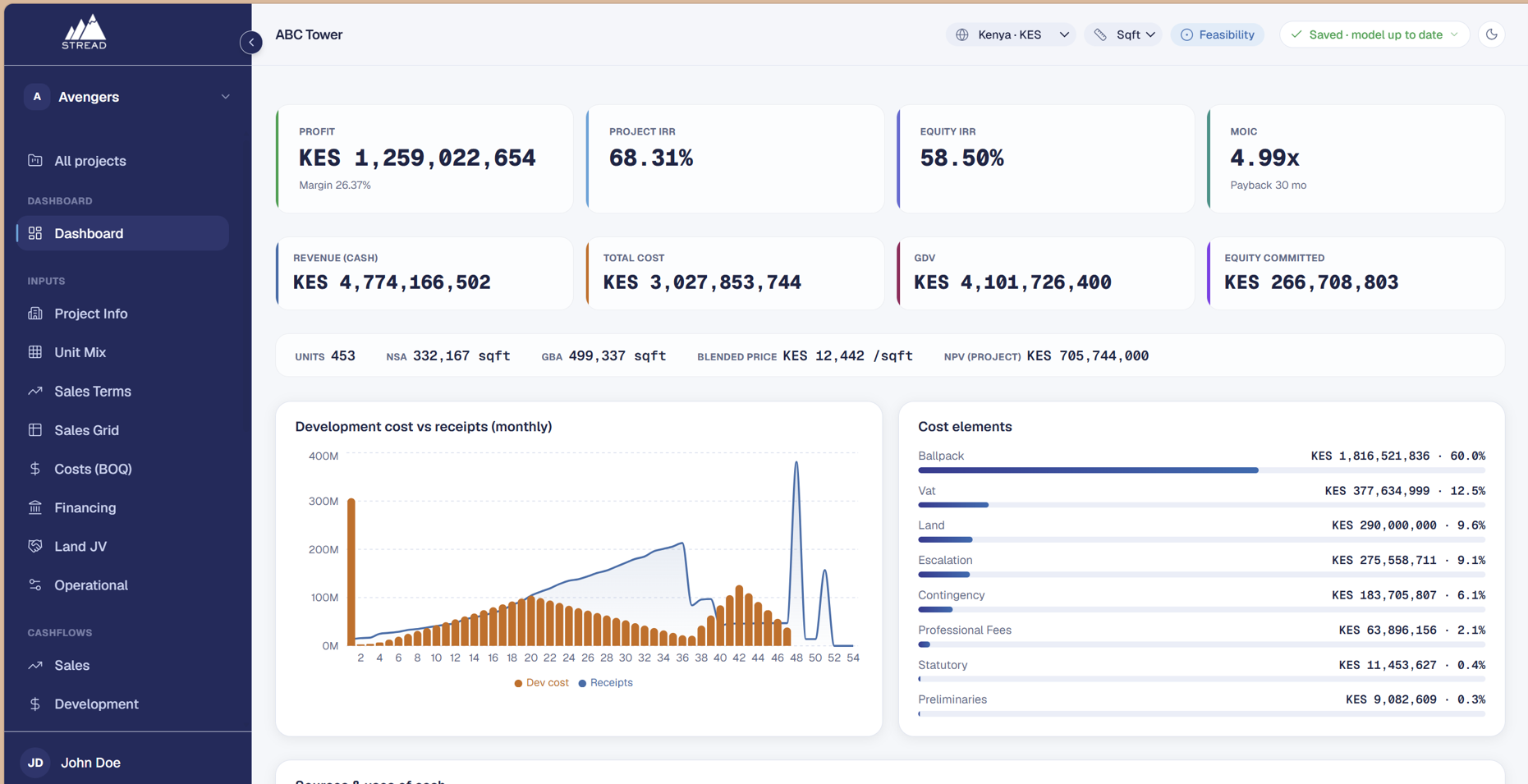Click the globe icon next to Kenya · KES

962,34
